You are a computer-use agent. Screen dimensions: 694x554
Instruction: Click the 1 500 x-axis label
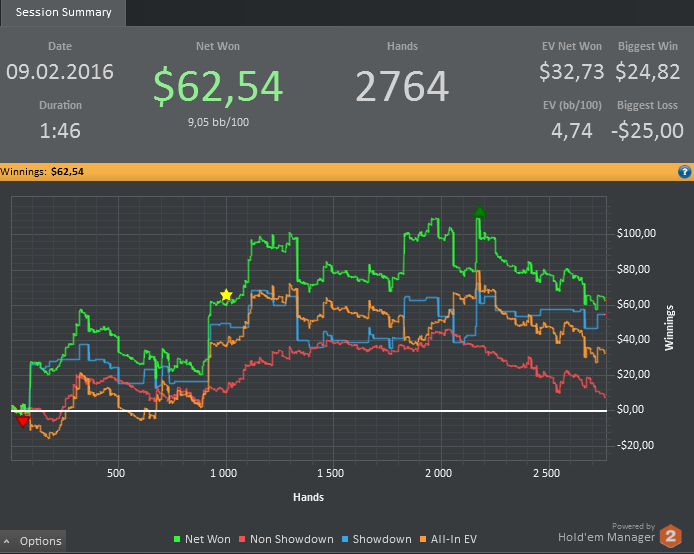point(331,473)
